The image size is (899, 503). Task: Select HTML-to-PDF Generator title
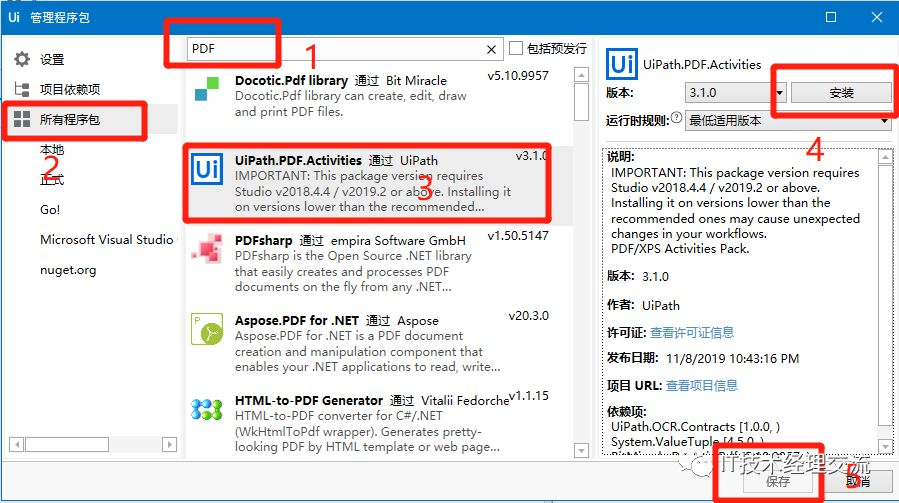pos(309,400)
